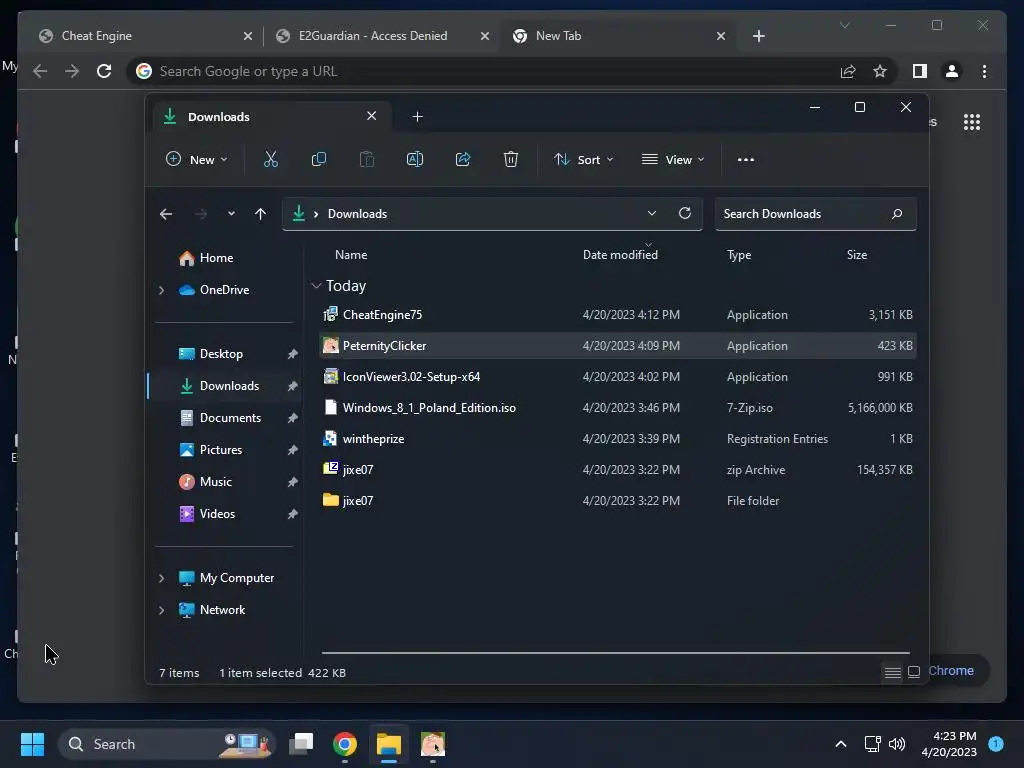Click the Cut scissors icon in Explorer toolbar

pyautogui.click(x=270, y=159)
